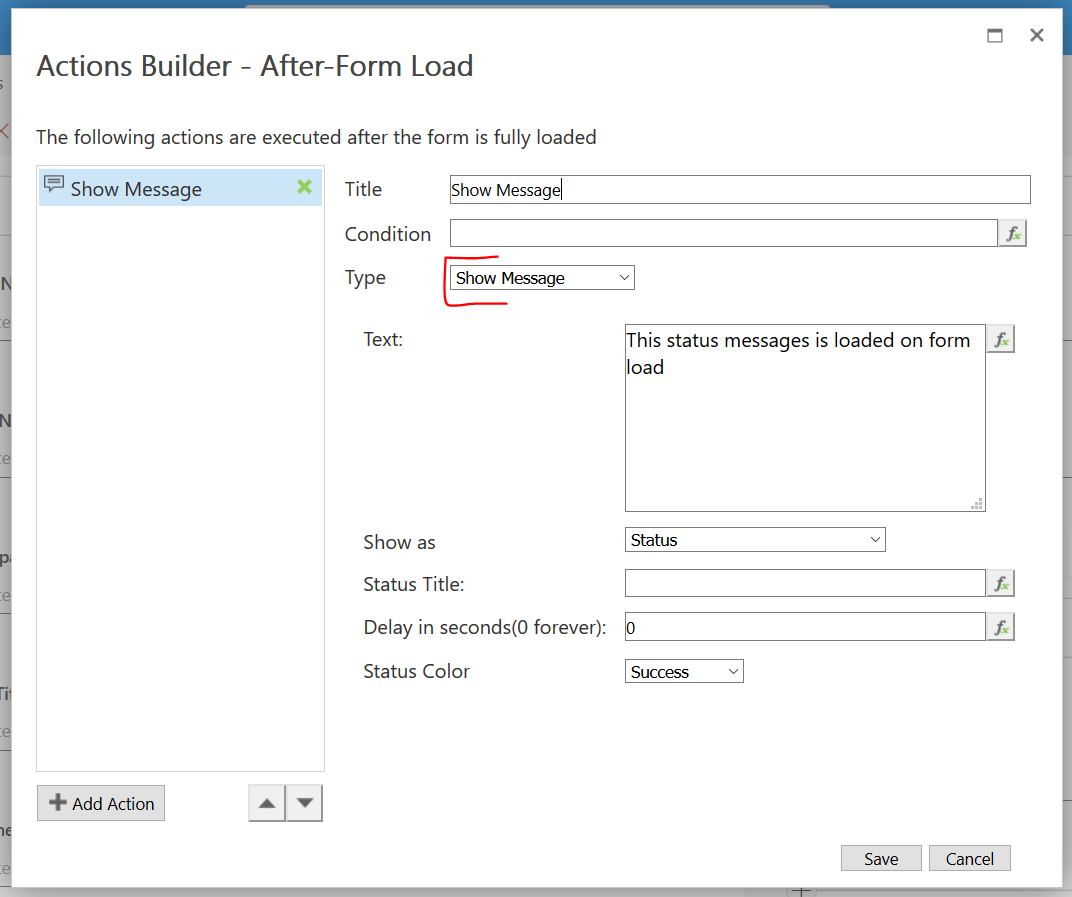
Task: Open formula editor for Delay in seconds
Action: coord(1000,628)
